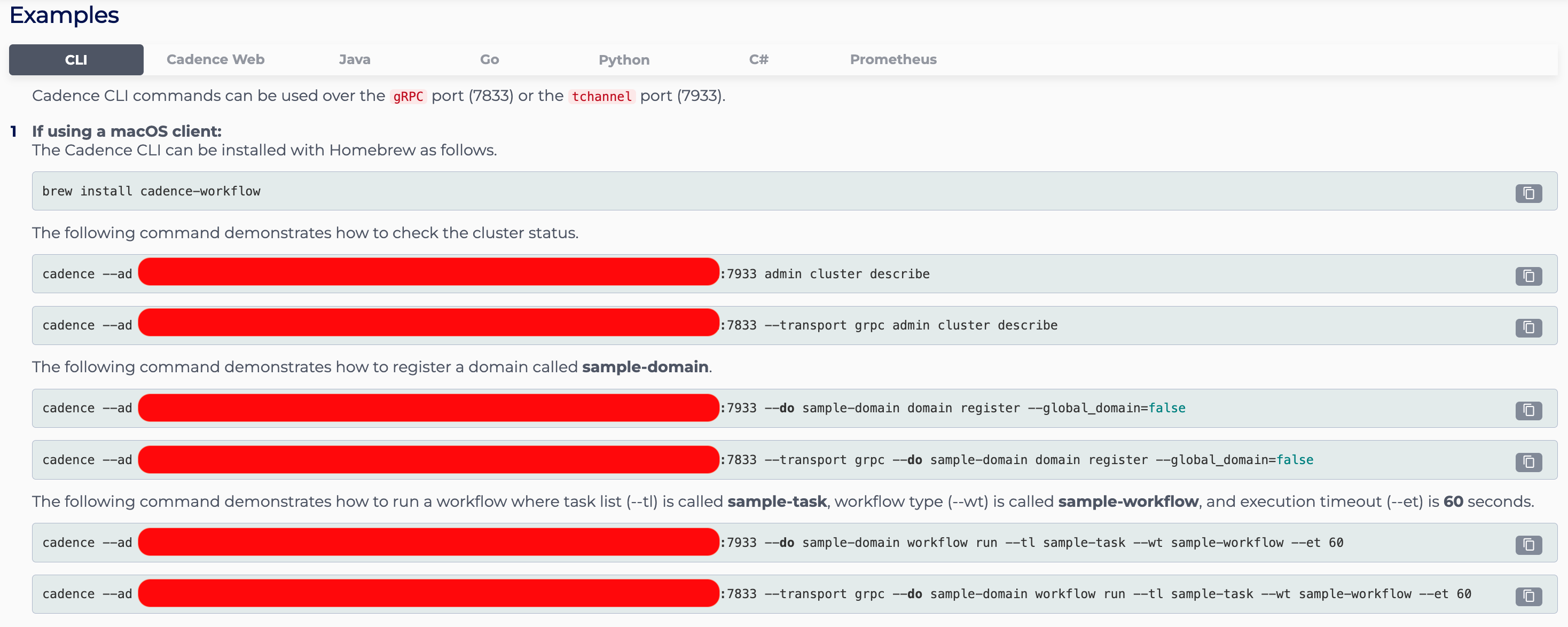Image resolution: width=1568 pixels, height=627 pixels.
Task: Click the tchannel inline code label
Action: [601, 96]
